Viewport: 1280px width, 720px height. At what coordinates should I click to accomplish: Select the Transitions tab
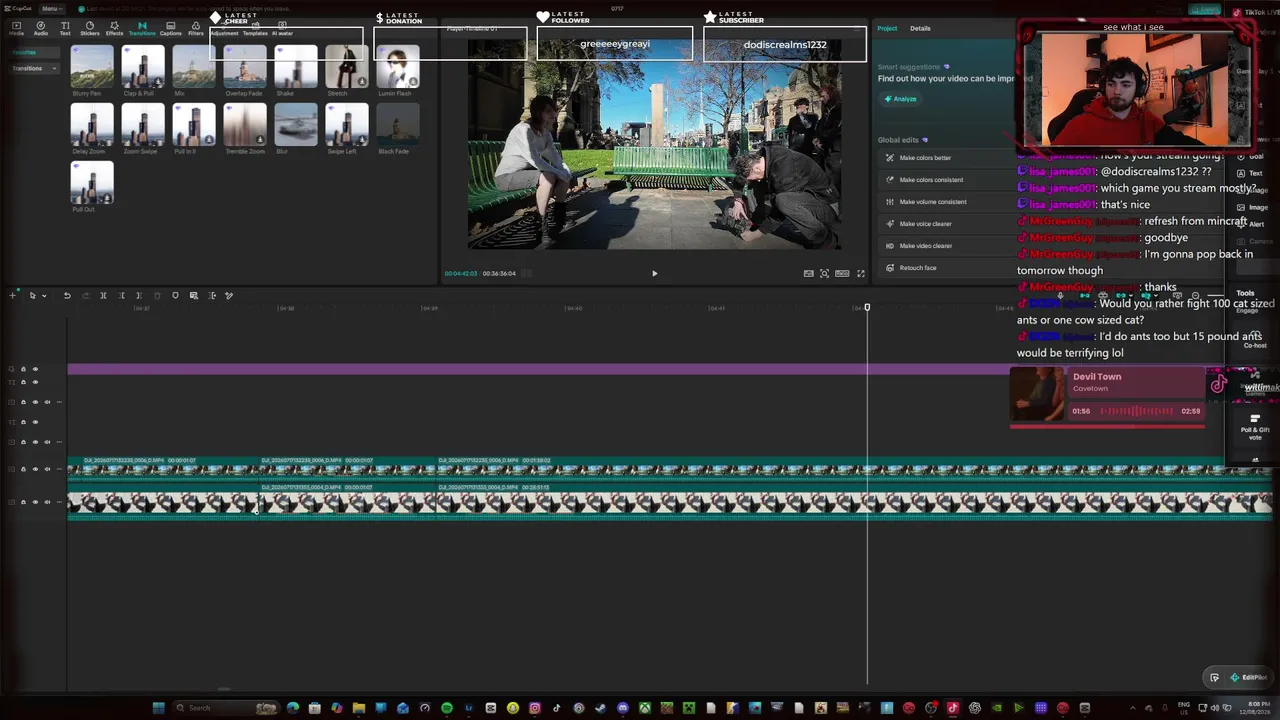(142, 28)
